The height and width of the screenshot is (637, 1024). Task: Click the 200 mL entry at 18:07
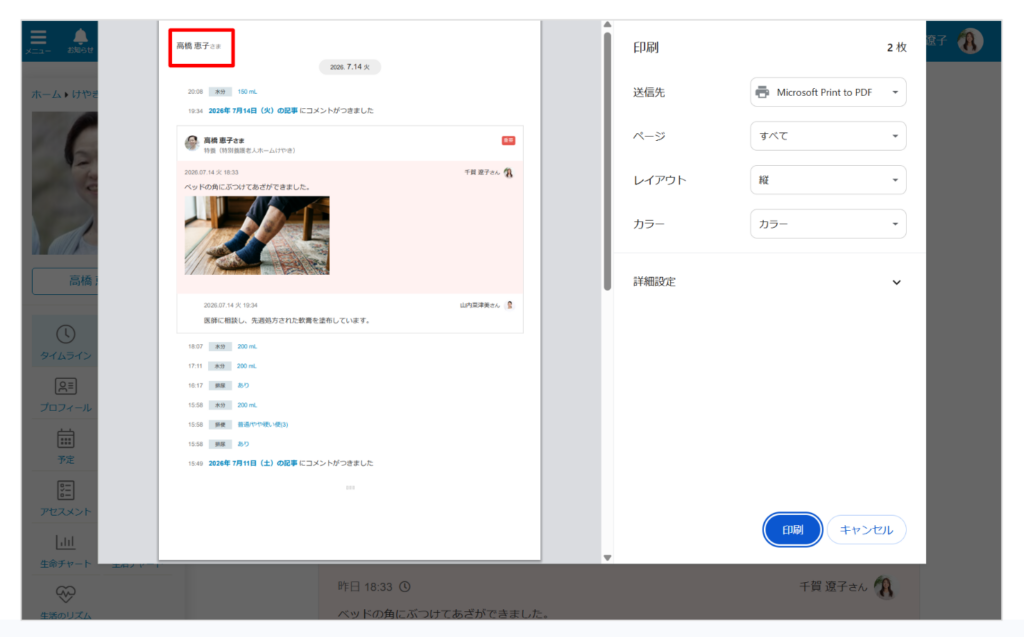pyautogui.click(x=247, y=346)
